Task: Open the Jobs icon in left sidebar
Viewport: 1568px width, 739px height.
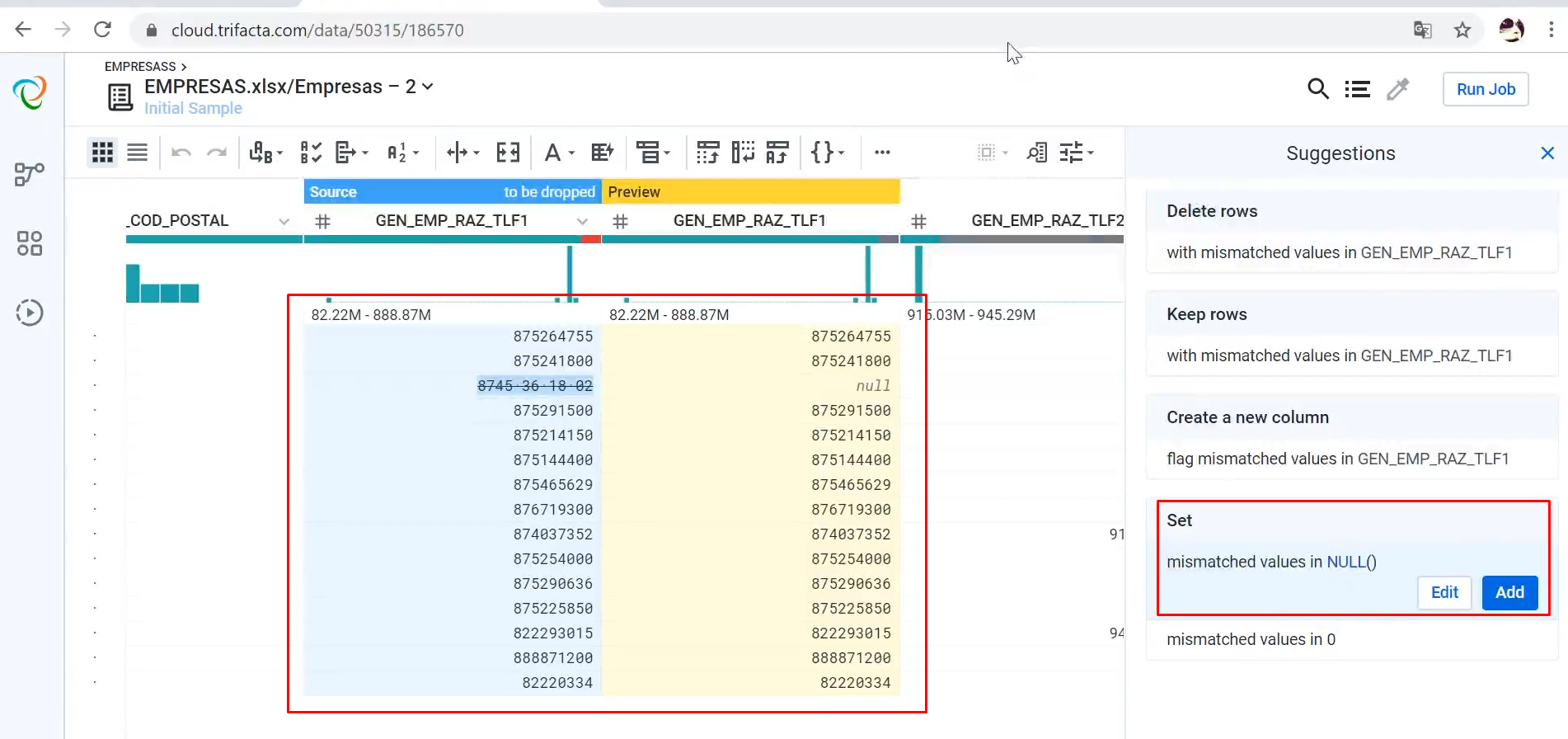Action: pyautogui.click(x=30, y=313)
